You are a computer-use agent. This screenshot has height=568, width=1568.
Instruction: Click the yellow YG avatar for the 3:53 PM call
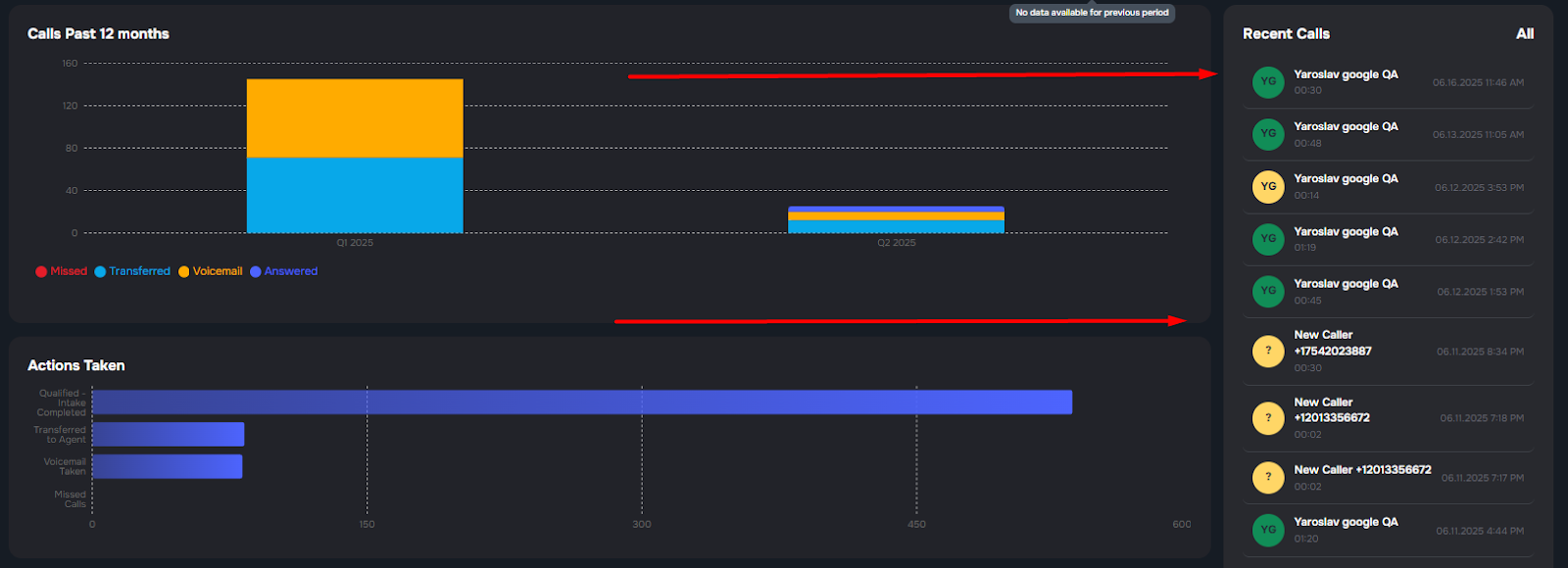coord(1268,186)
